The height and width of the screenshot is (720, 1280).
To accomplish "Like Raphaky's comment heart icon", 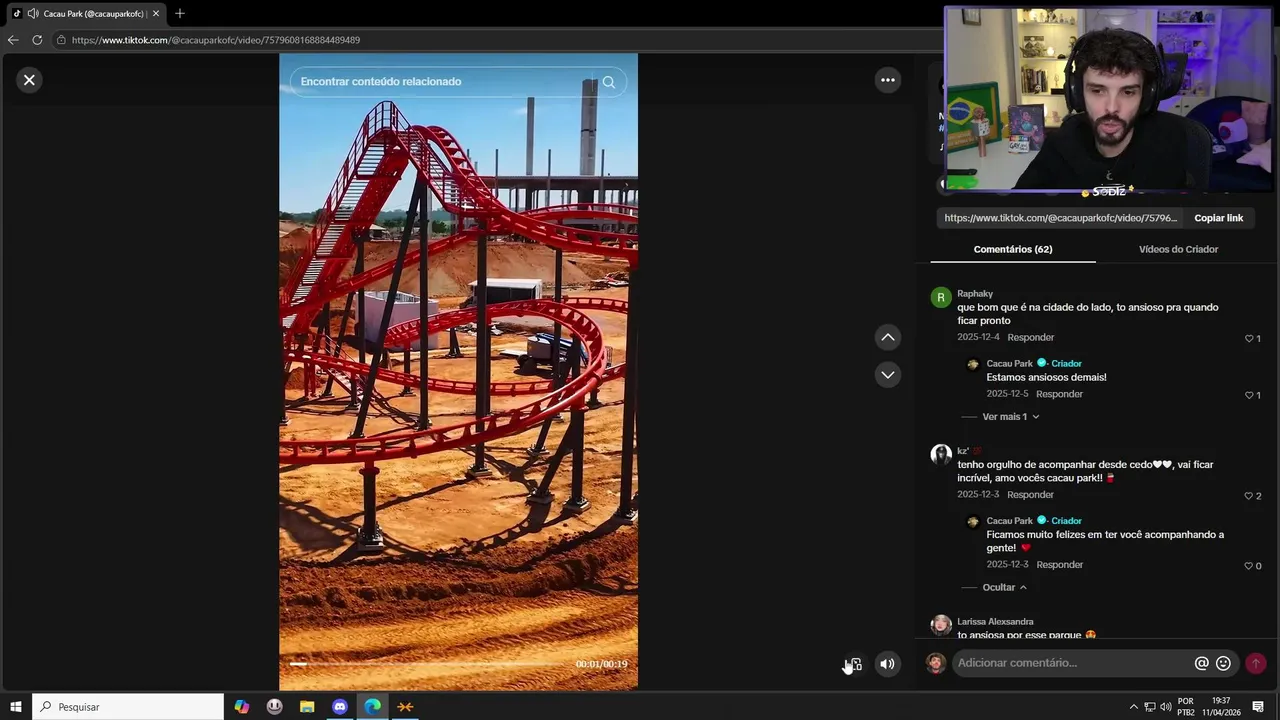I will 1249,339.
